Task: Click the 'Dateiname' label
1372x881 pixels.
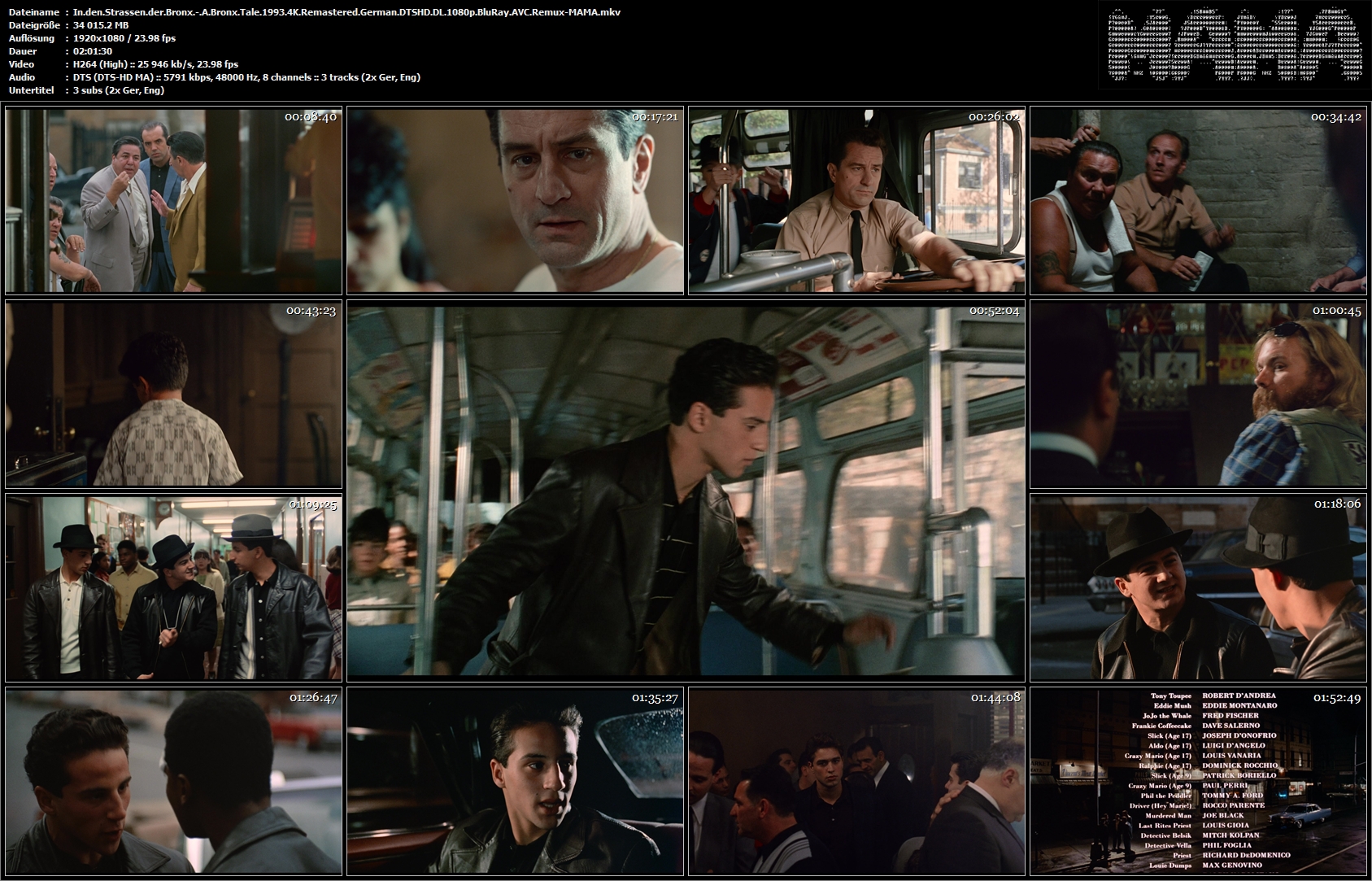Action: [x=33, y=12]
